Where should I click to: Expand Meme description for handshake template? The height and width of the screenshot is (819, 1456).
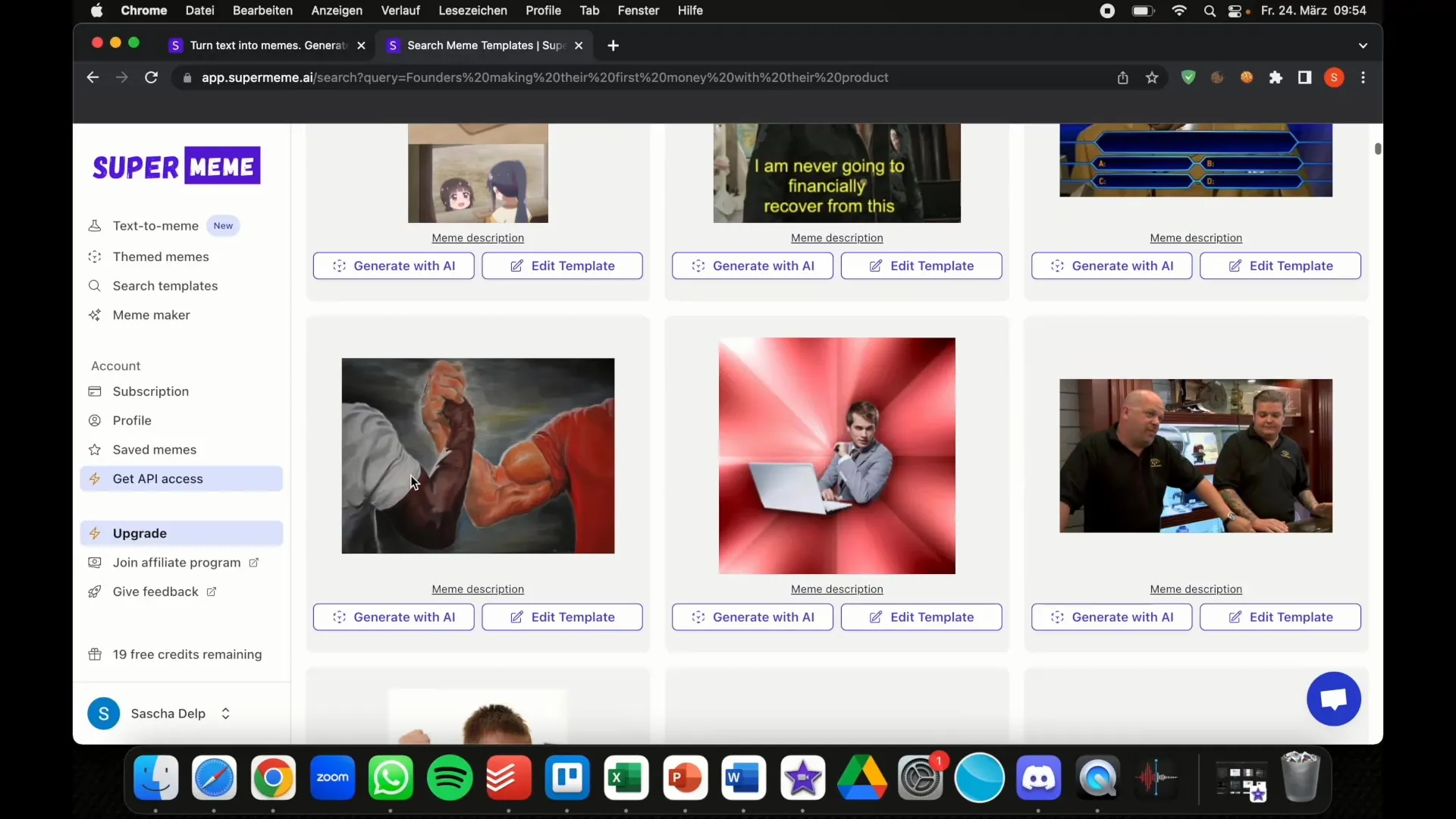477,588
